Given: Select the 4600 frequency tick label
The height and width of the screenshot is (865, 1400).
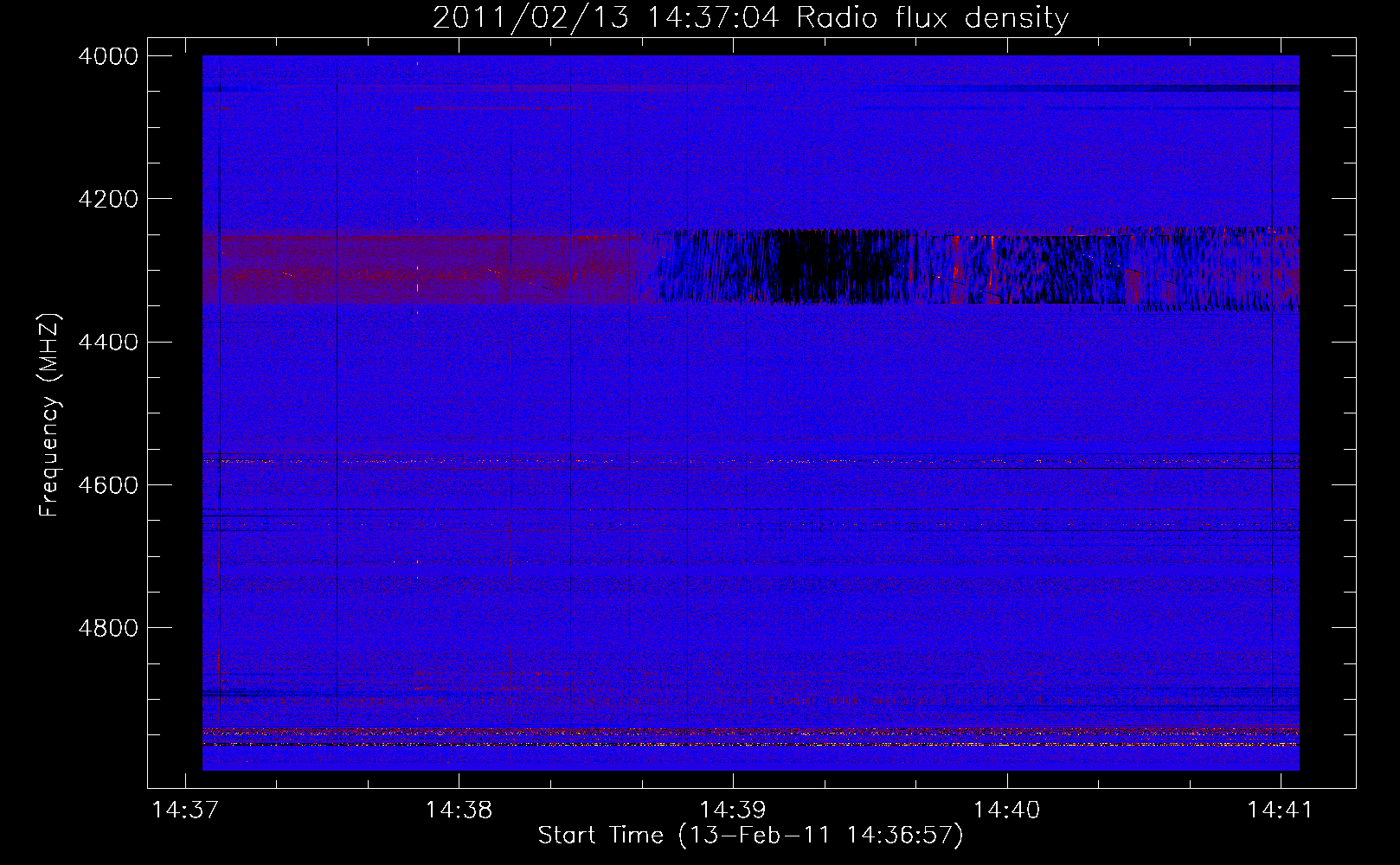Looking at the screenshot, I should tap(108, 485).
